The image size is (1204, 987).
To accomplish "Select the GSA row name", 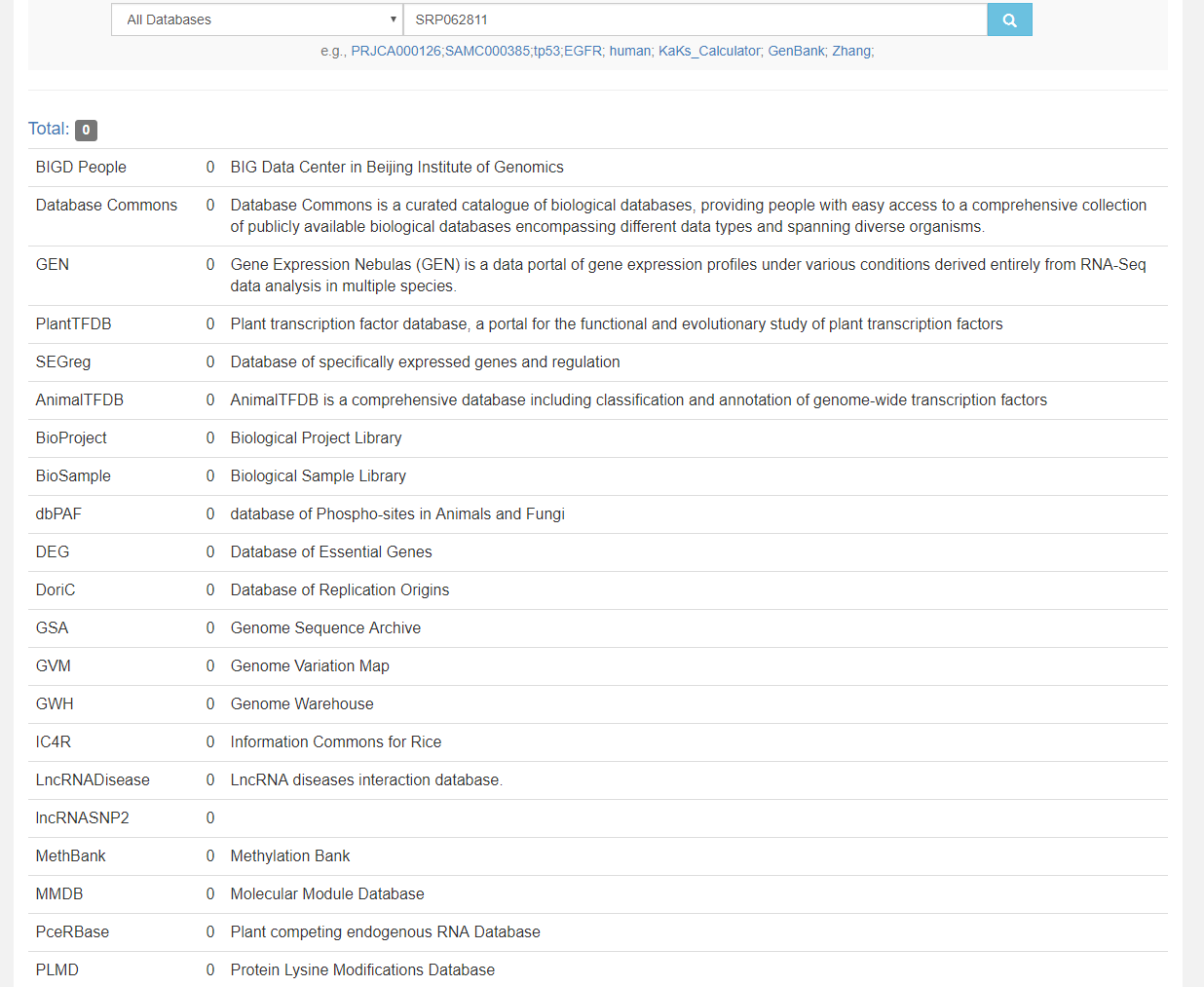I will click(52, 628).
